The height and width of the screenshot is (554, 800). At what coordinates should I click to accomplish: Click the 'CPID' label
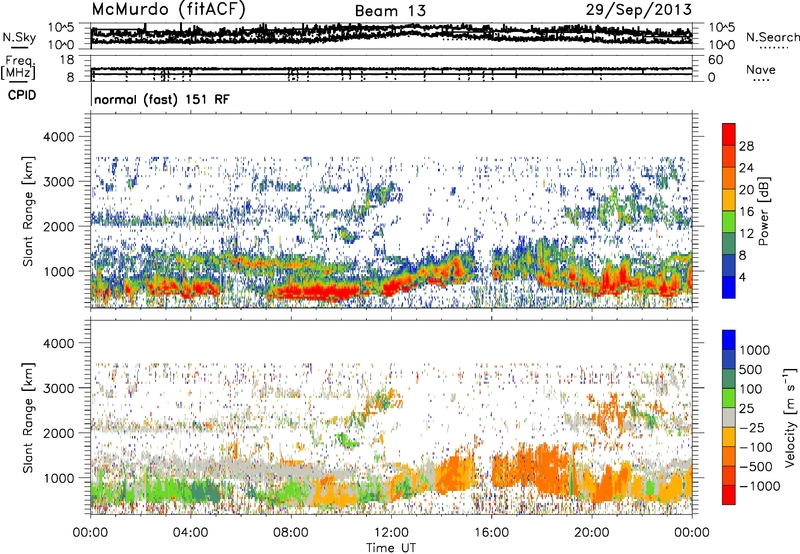coord(22,95)
